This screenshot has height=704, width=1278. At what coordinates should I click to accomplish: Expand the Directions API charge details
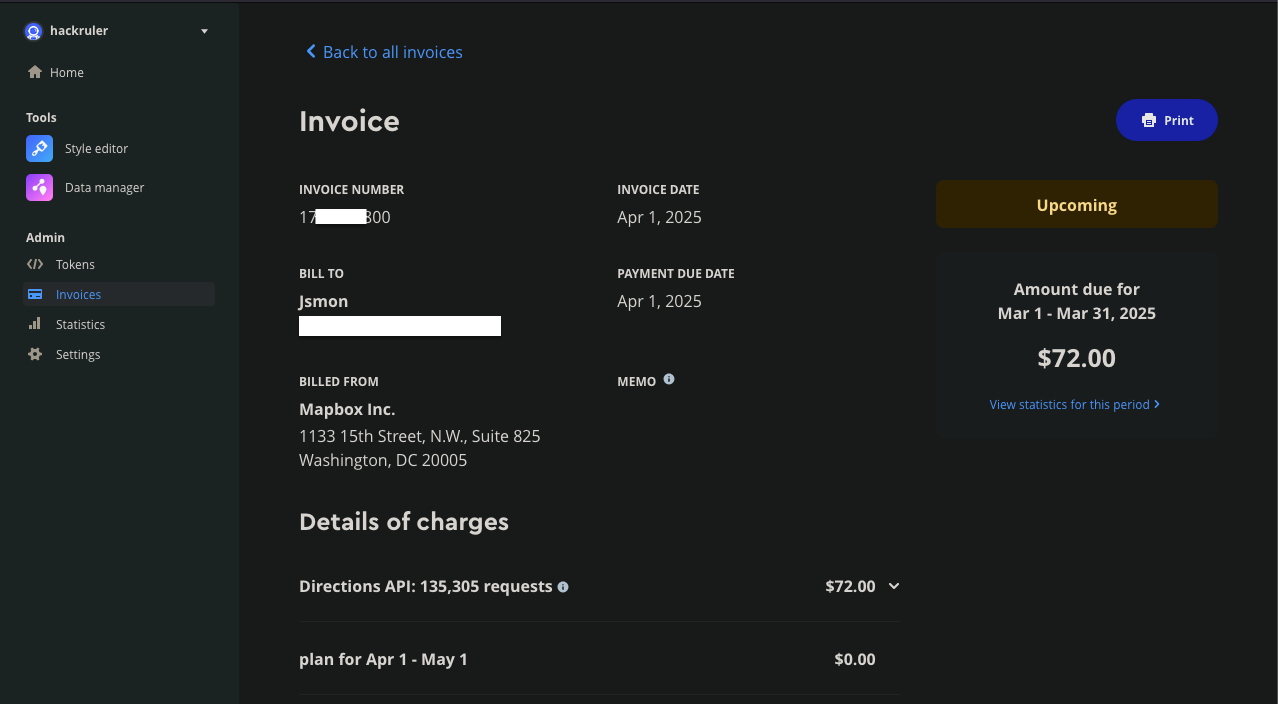pyautogui.click(x=893, y=586)
